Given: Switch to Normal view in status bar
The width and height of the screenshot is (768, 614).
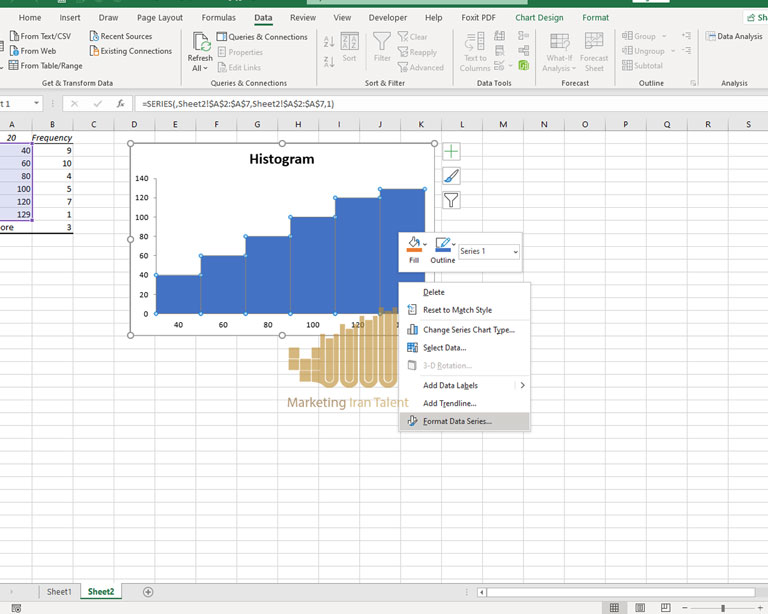Looking at the screenshot, I should 613,607.
